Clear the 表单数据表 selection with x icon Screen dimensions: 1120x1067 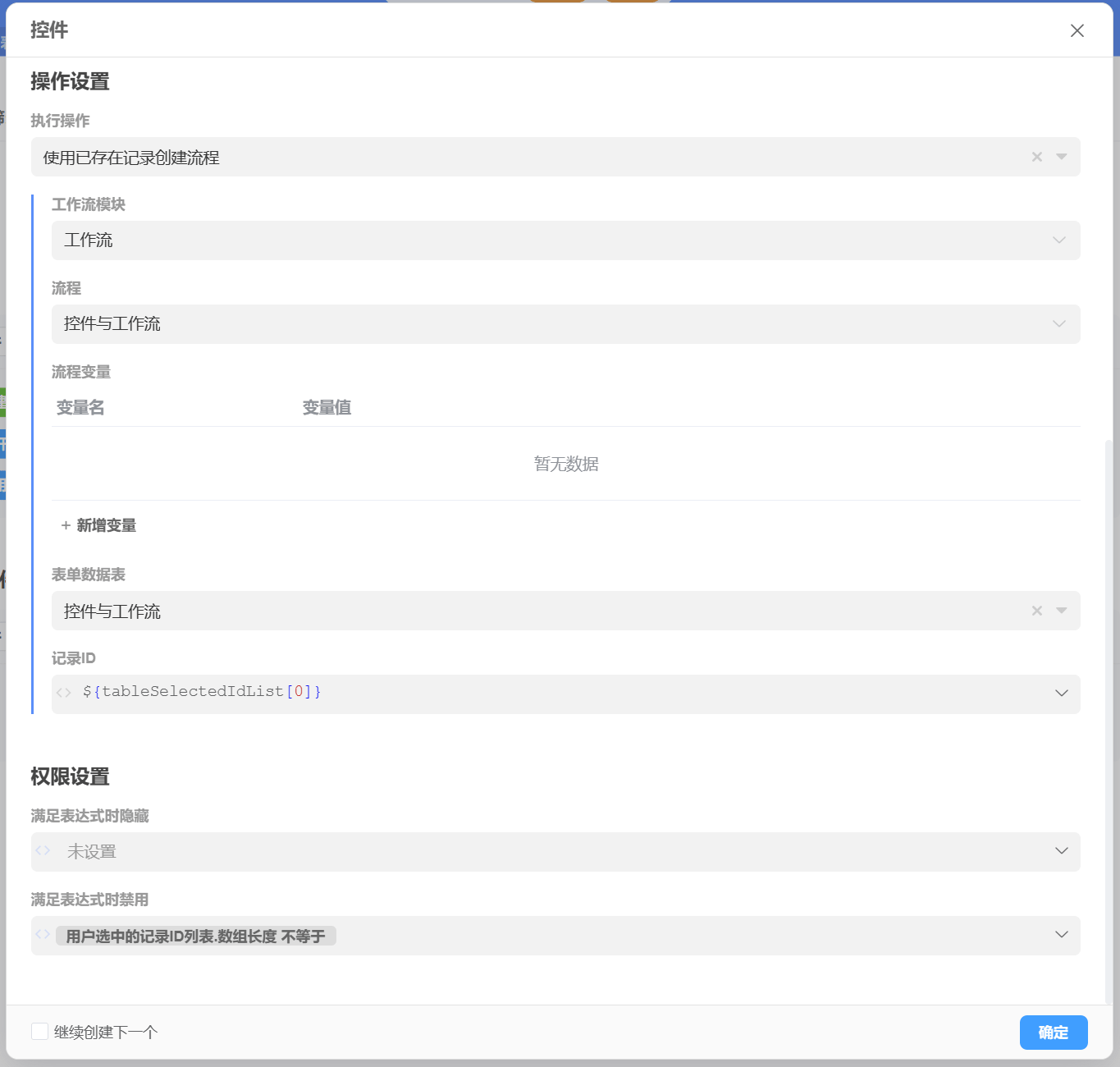coord(1036,611)
